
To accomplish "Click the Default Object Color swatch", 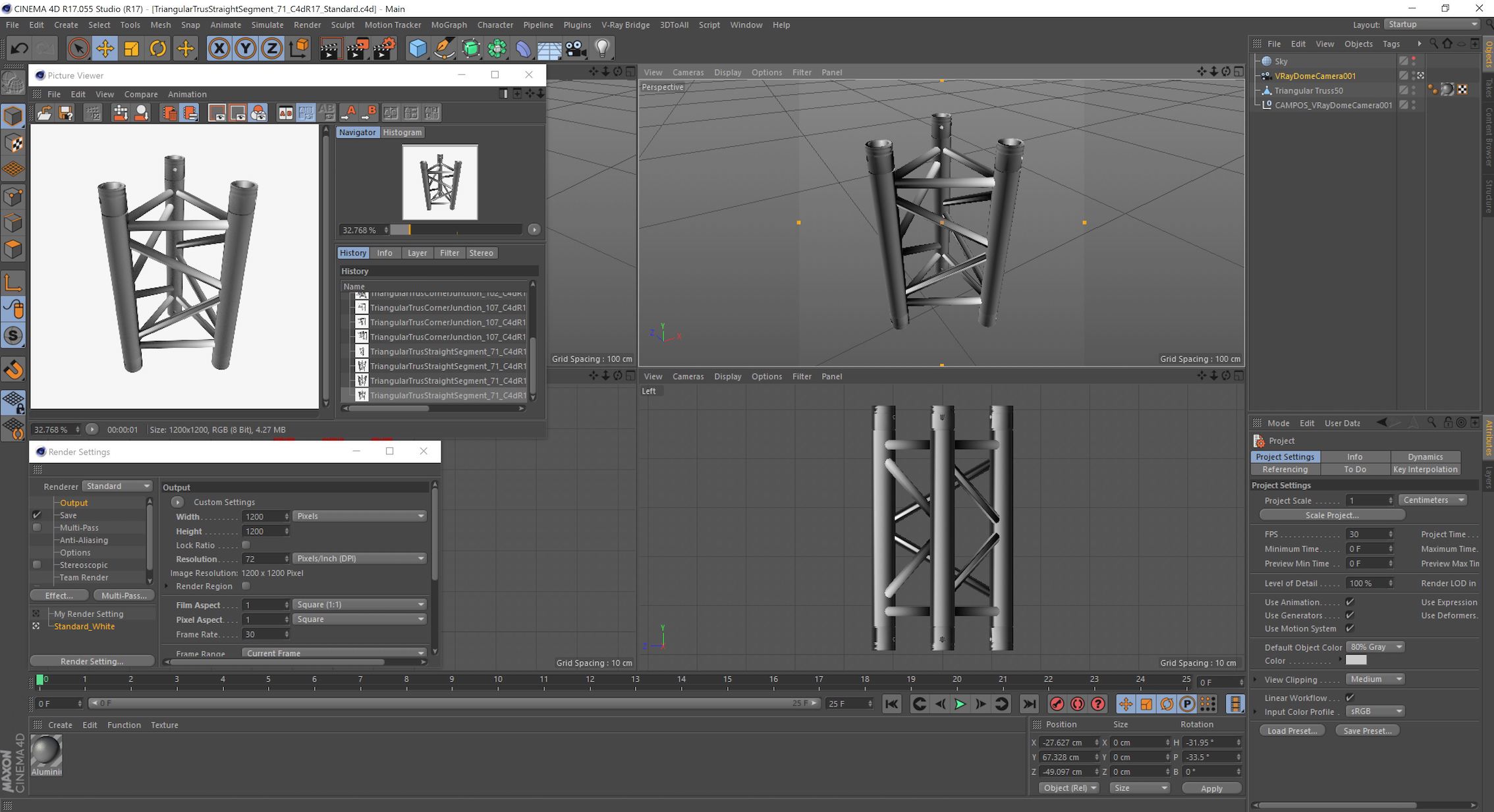I will 1356,660.
